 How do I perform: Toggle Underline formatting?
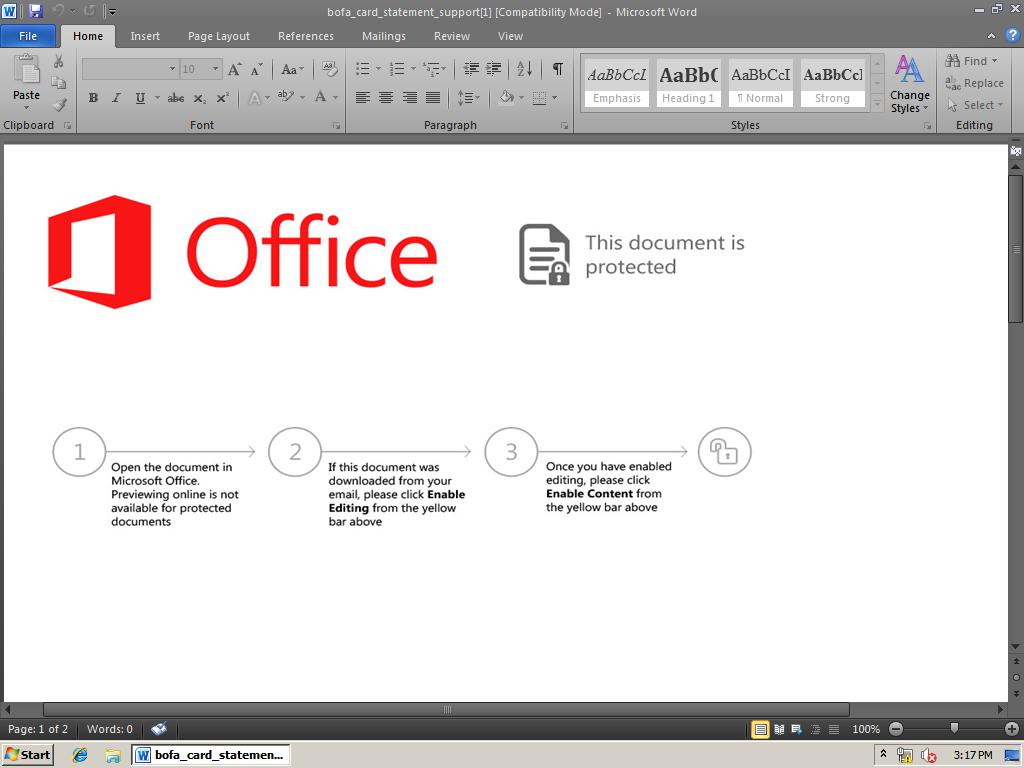[140, 98]
